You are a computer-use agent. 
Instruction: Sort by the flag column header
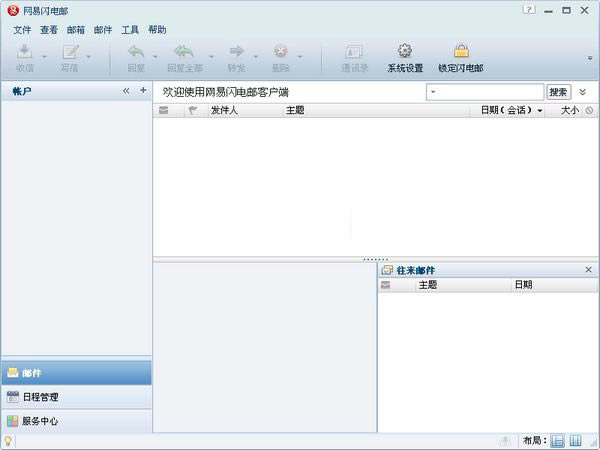coord(193,110)
